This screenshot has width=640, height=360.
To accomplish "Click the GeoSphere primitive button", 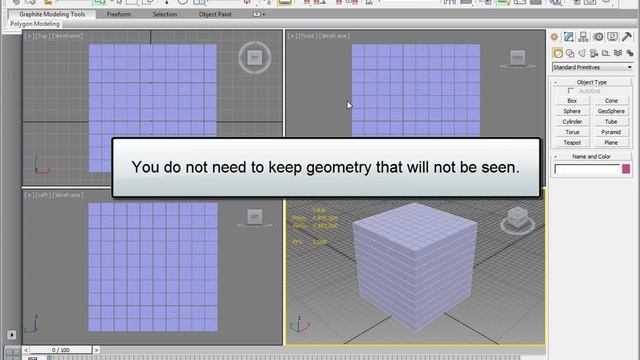I will (611, 111).
